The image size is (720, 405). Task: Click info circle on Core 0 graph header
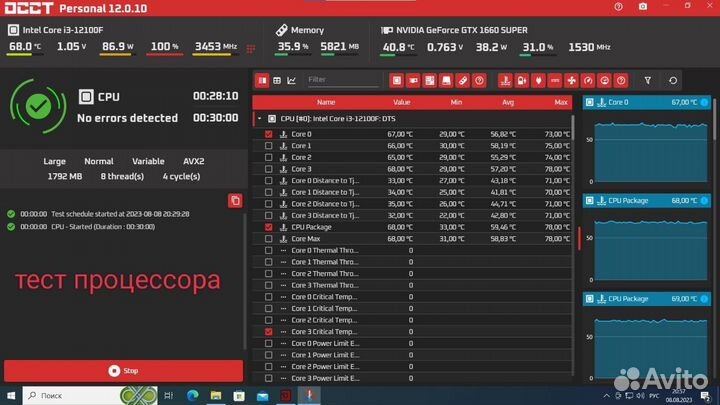704,102
